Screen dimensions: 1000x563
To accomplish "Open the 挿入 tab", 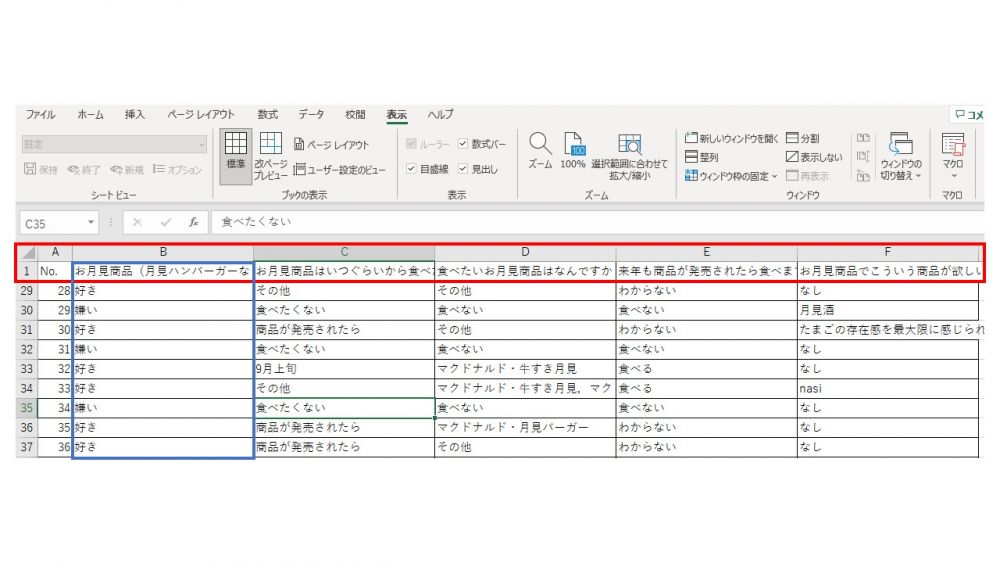I will click(135, 115).
